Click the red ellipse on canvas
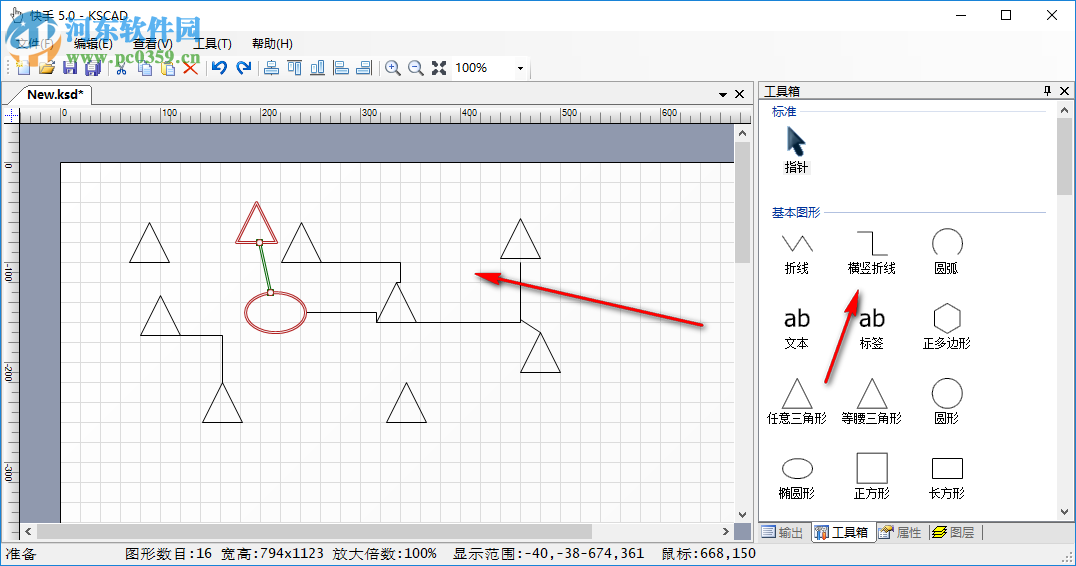1076x566 pixels. click(275, 313)
